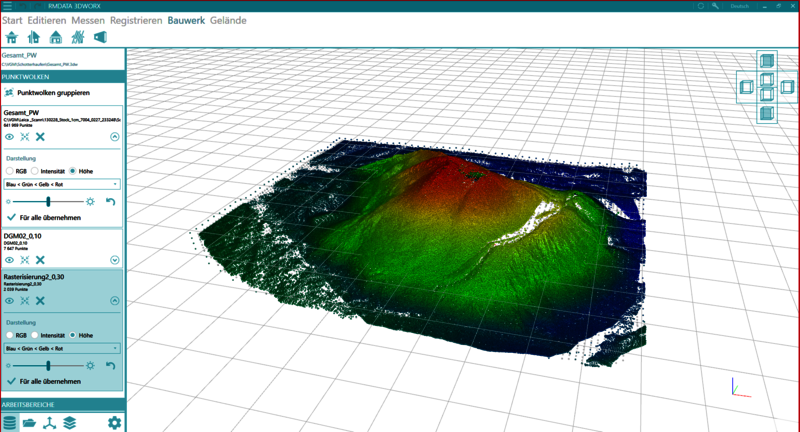The width and height of the screenshot is (800, 432).
Task: Open the hamburger menu in the title bar
Action: click(7, 6)
